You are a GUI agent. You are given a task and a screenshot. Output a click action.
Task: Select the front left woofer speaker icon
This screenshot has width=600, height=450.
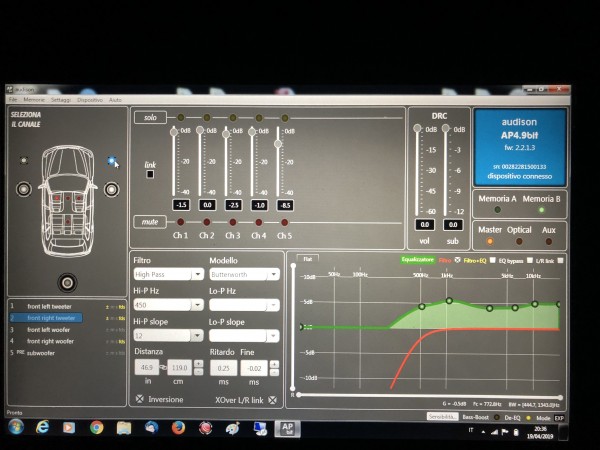(24, 189)
